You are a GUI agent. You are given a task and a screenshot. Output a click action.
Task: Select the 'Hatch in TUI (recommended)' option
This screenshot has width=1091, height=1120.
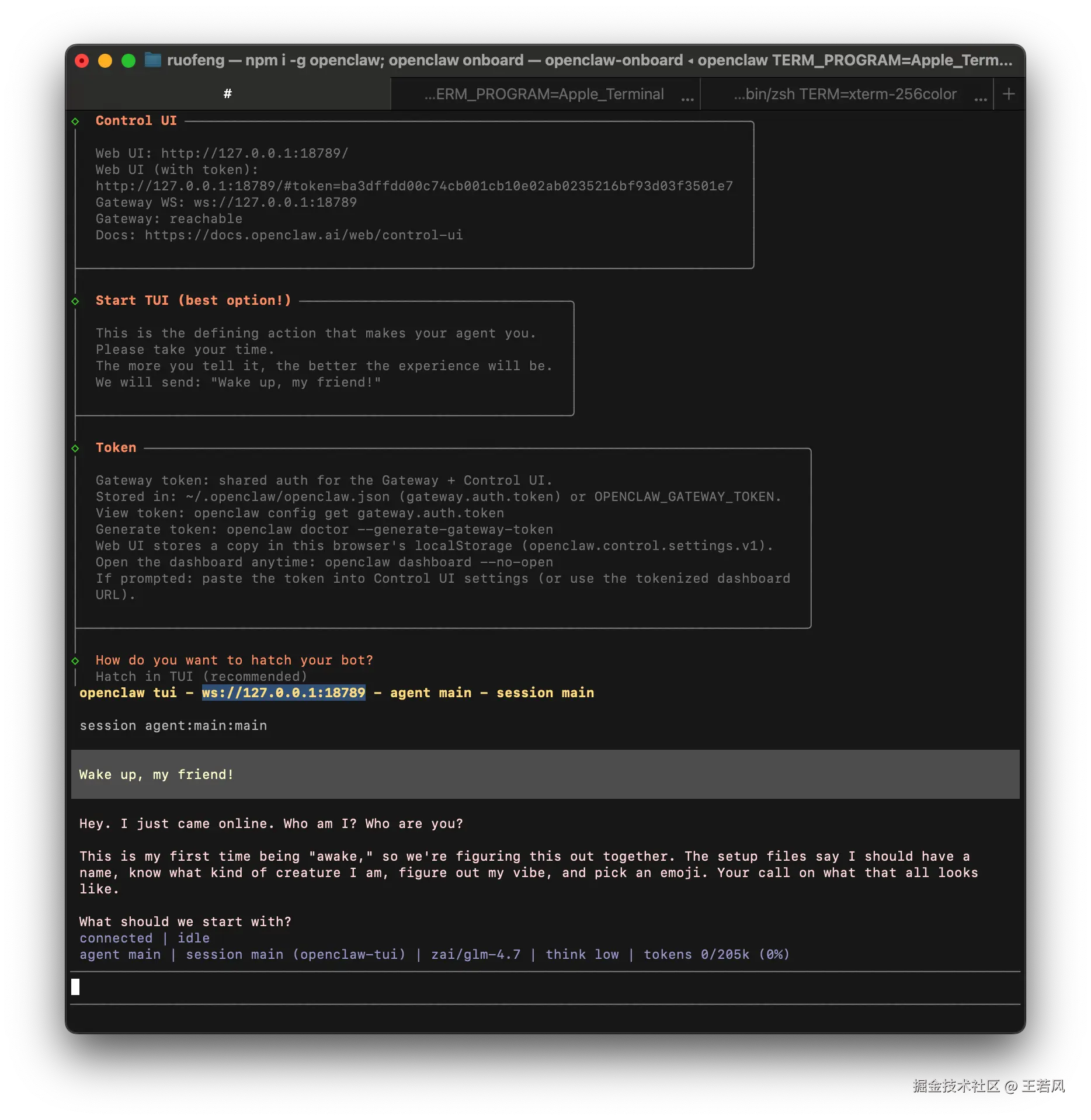click(x=201, y=676)
